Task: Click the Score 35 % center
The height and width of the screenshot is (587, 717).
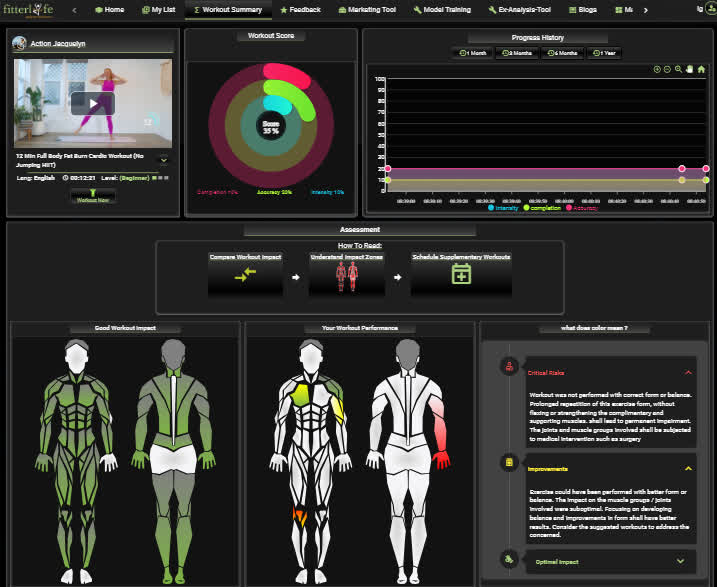Action: tap(271, 127)
